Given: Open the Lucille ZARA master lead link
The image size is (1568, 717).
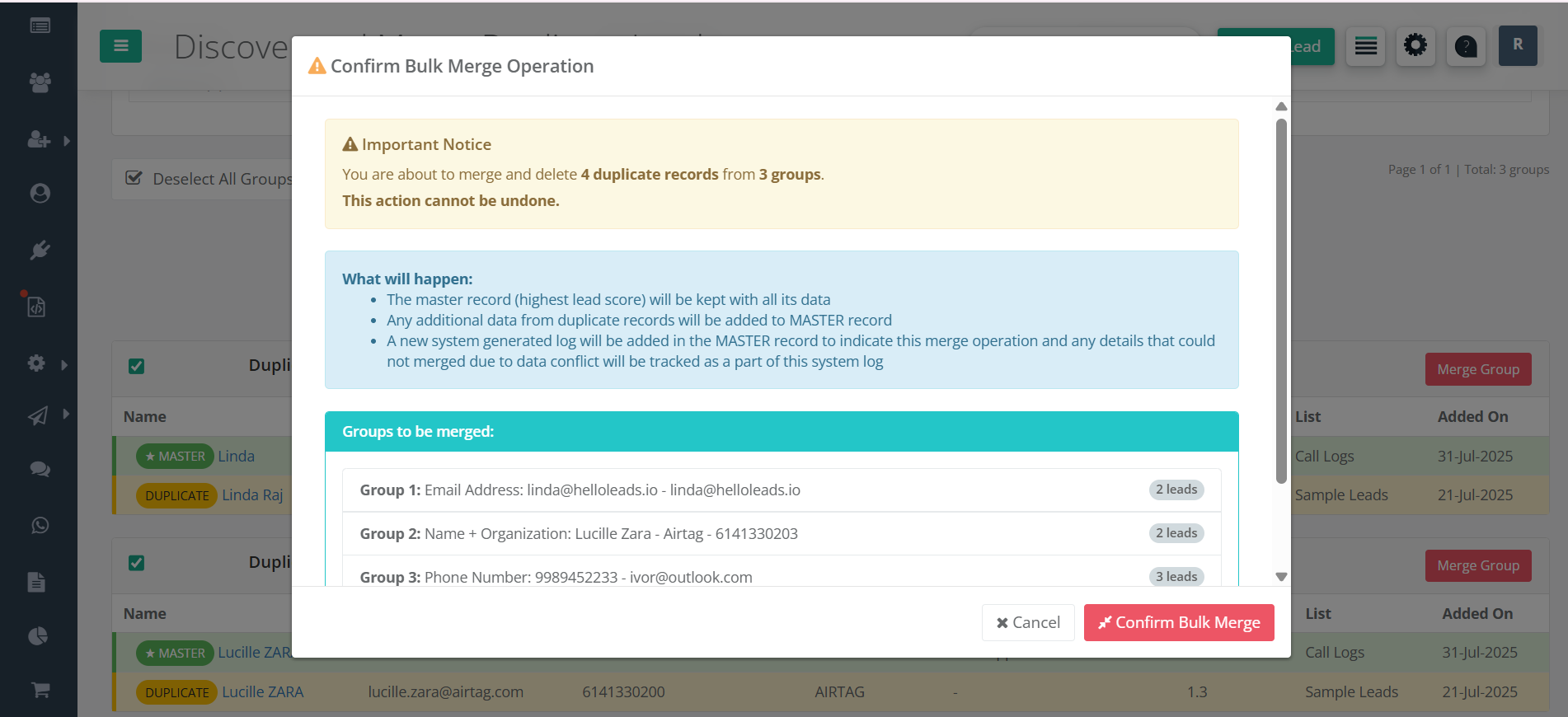Looking at the screenshot, I should click(255, 652).
